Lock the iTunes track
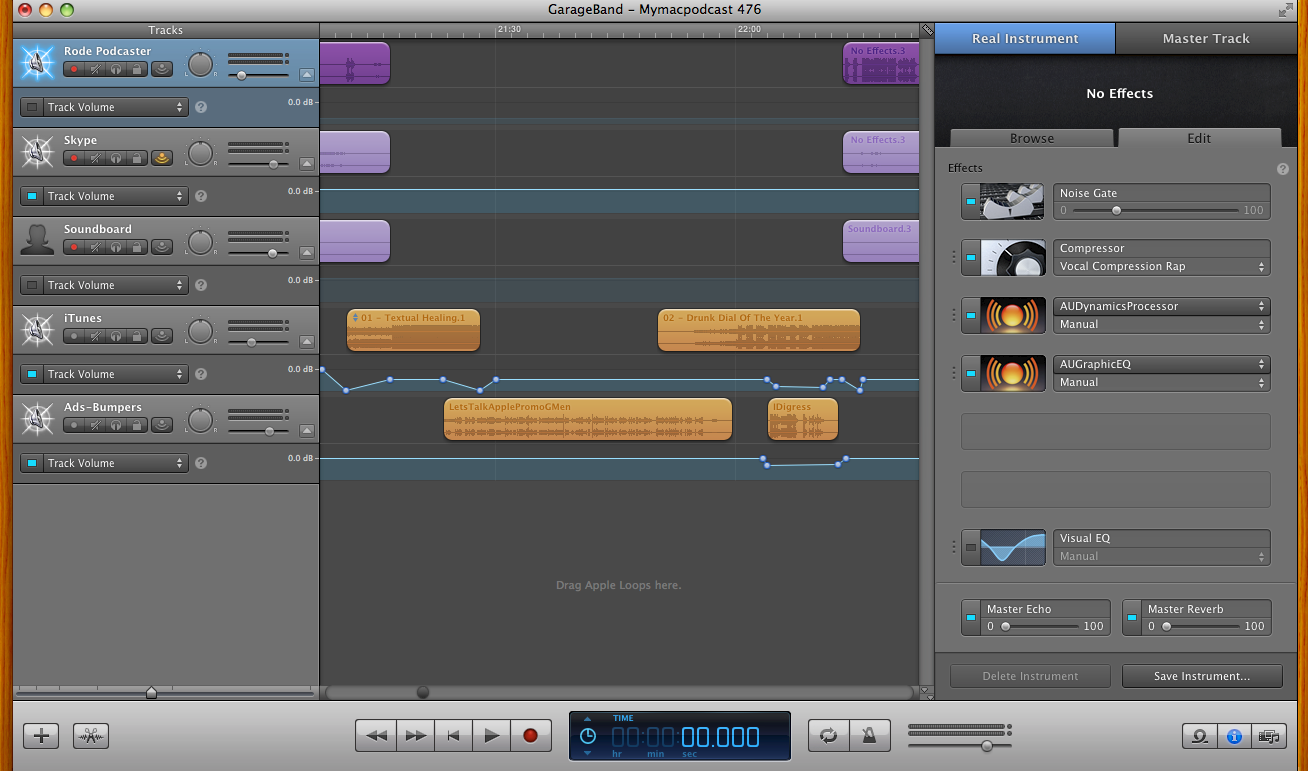Image resolution: width=1308 pixels, height=771 pixels. [136, 337]
